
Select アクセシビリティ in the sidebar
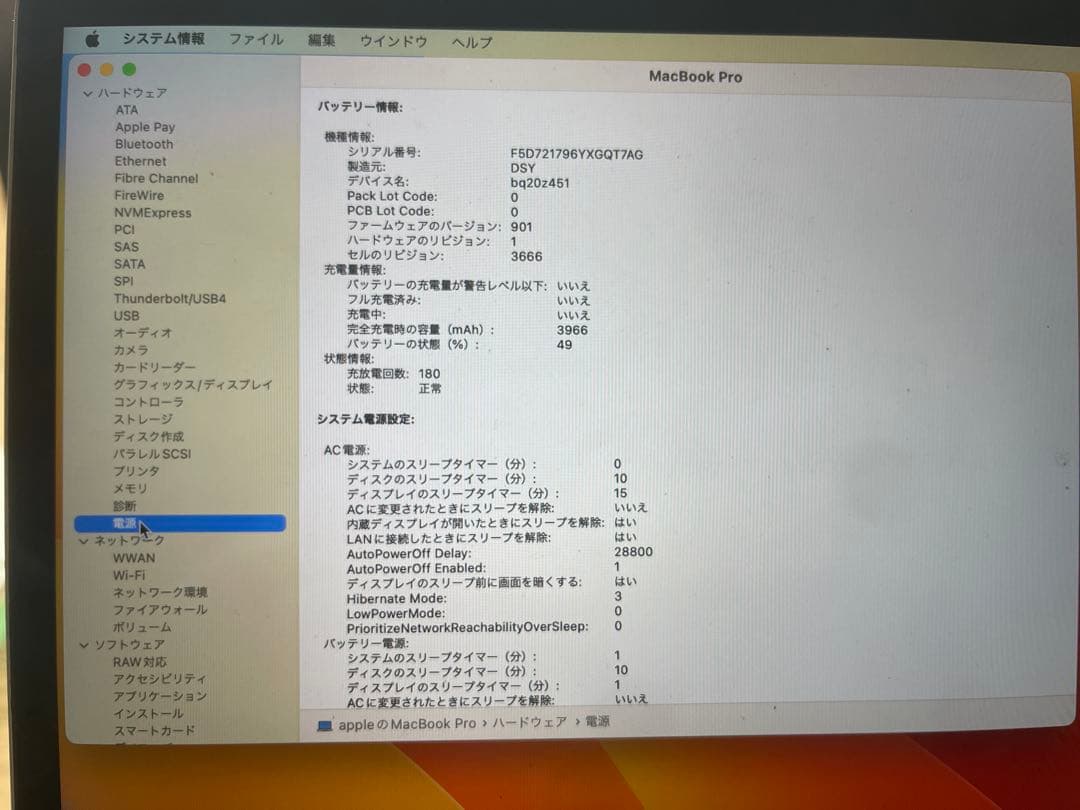(160, 680)
